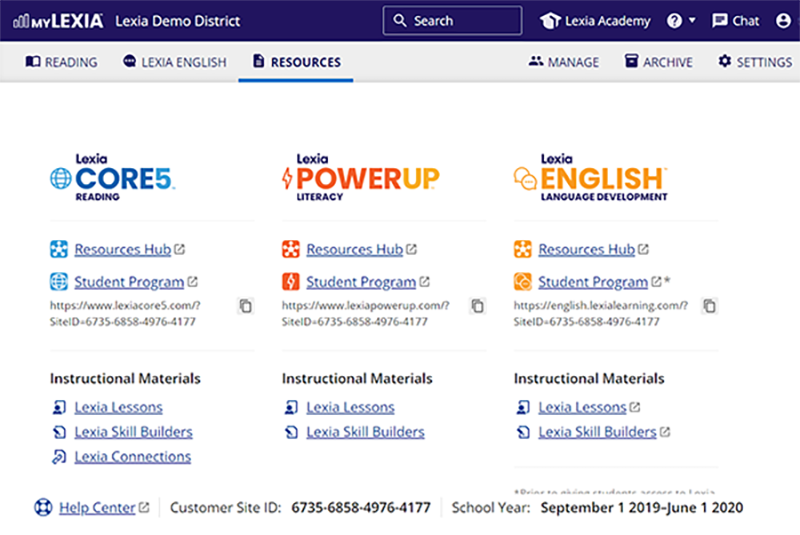The height and width of the screenshot is (535, 800).
Task: Click into the Search field
Action: click(x=452, y=21)
